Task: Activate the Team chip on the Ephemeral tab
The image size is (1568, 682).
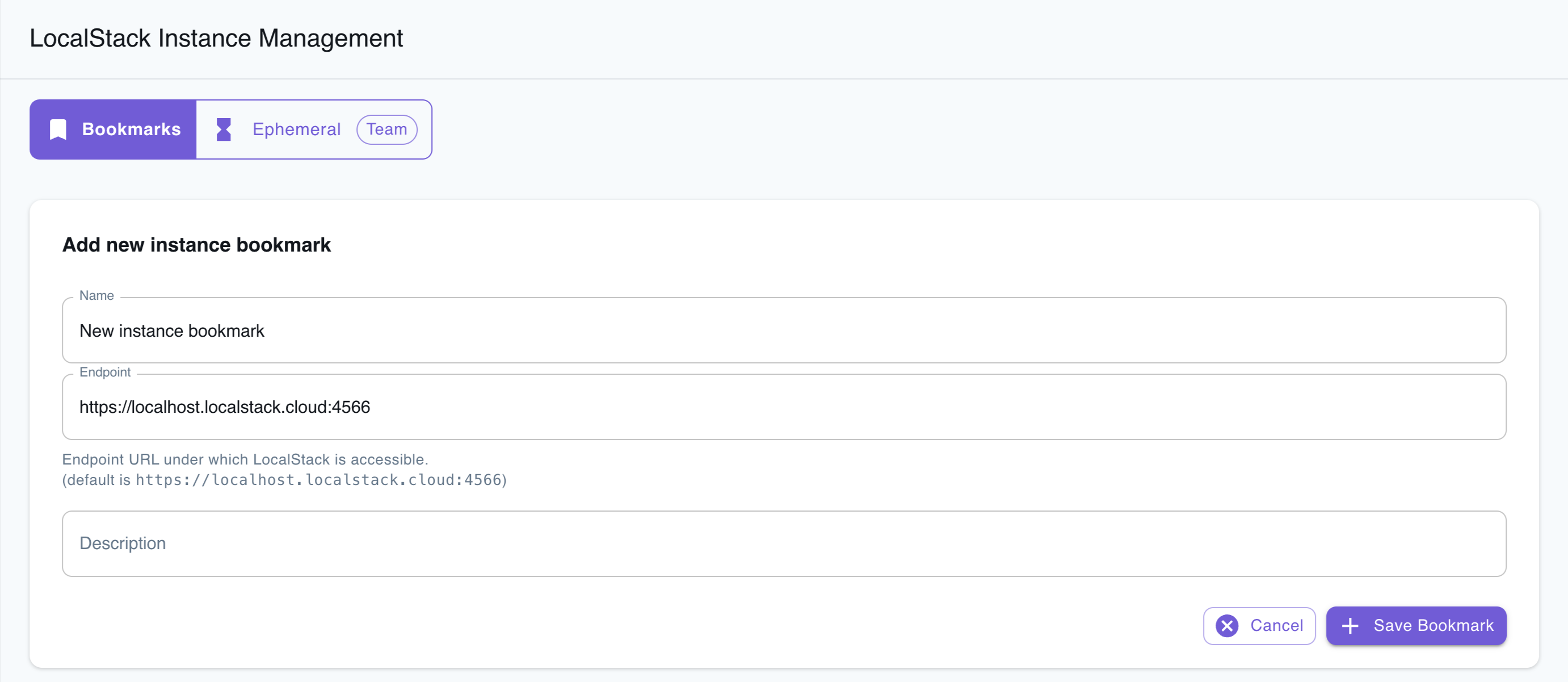Action: 387,129
